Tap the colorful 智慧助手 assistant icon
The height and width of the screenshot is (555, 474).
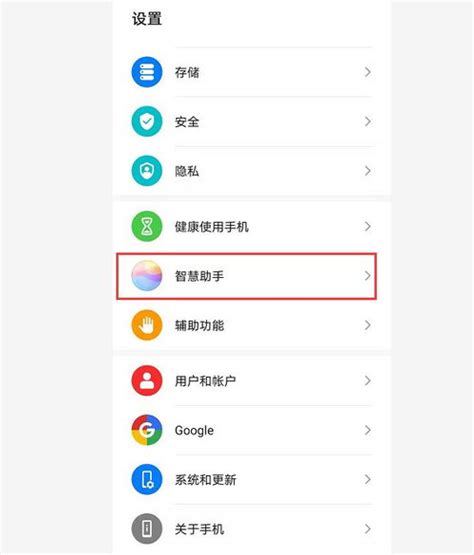click(147, 276)
